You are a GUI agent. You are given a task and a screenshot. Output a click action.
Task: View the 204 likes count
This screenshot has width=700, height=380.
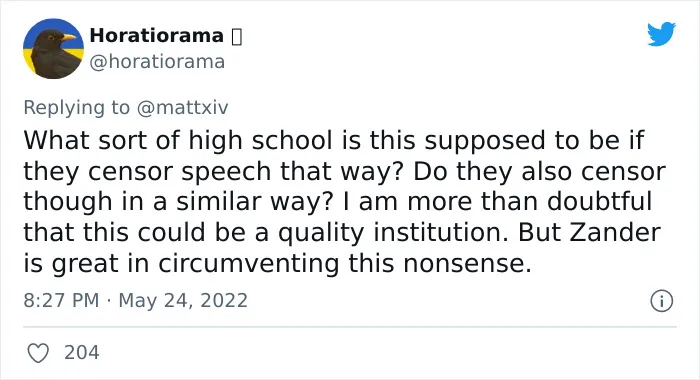(82, 352)
